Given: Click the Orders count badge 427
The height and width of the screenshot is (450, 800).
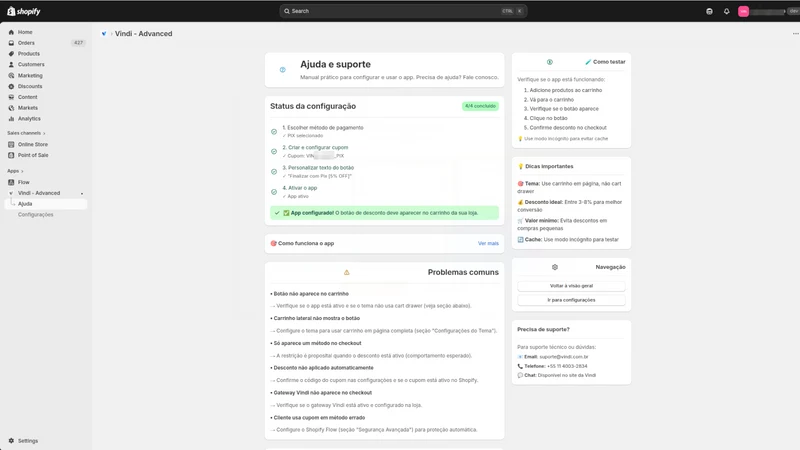Looking at the screenshot, I should [78, 43].
